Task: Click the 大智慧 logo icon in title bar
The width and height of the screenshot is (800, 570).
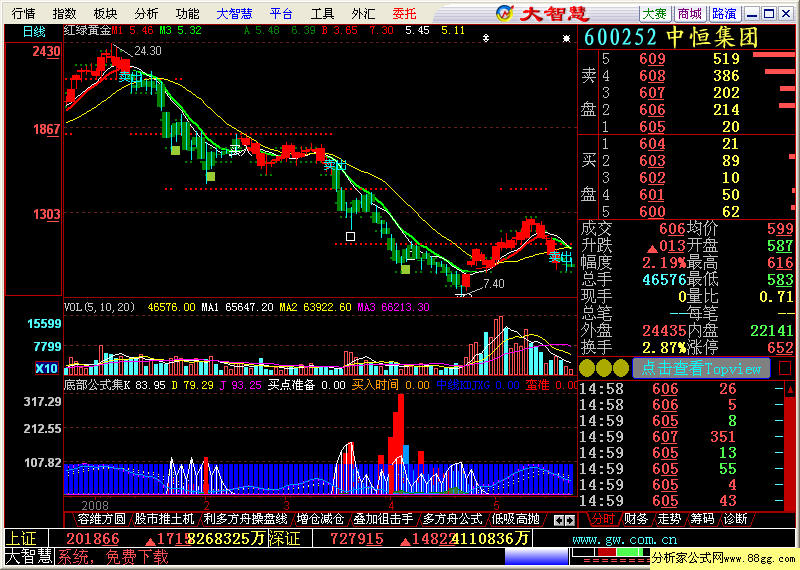Action: [504, 13]
